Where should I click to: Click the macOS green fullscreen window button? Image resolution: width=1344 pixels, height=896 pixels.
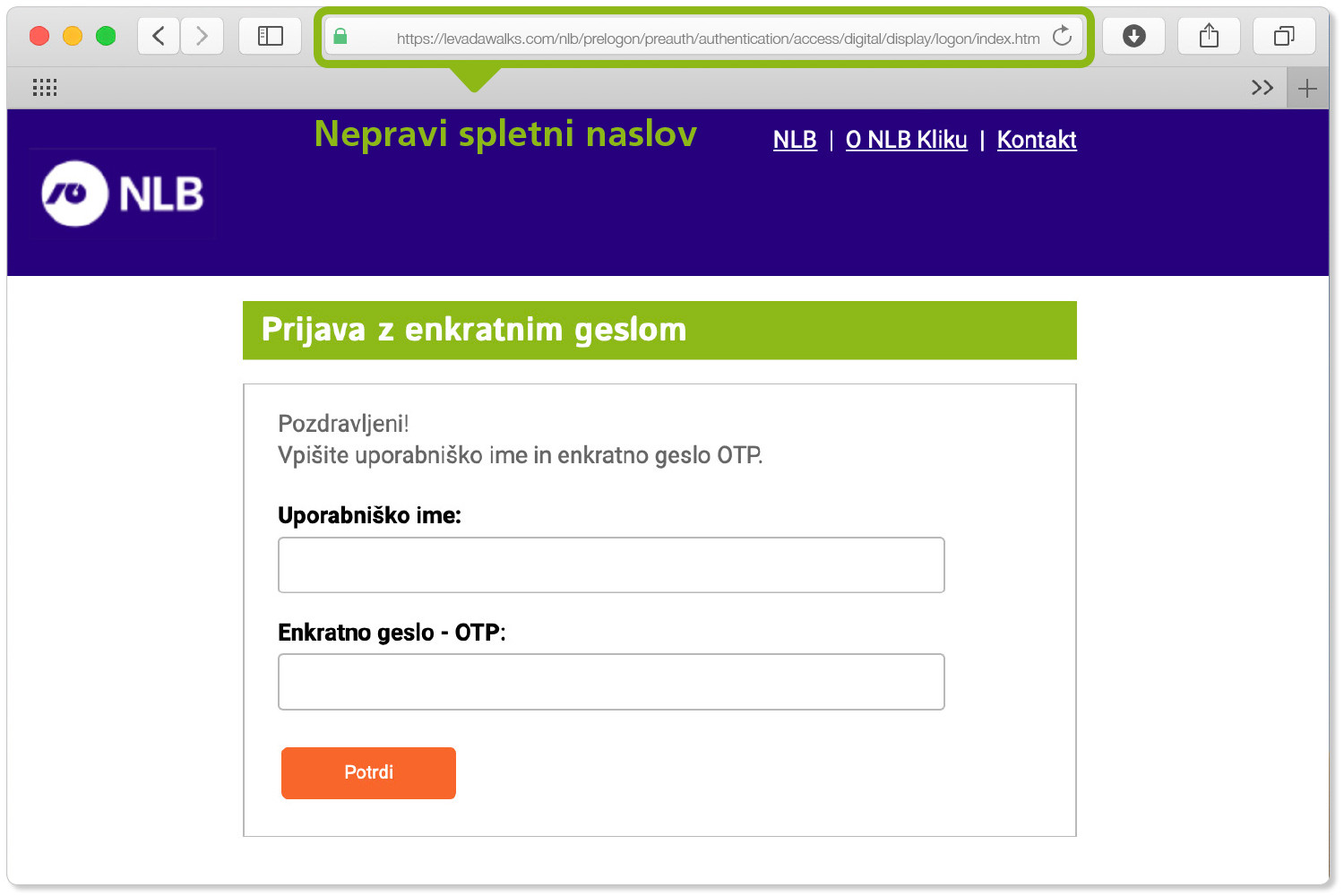pos(106,36)
